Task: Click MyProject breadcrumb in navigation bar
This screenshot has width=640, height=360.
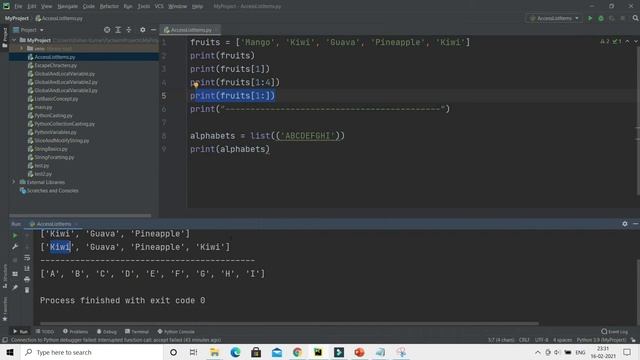Action: 17,18
